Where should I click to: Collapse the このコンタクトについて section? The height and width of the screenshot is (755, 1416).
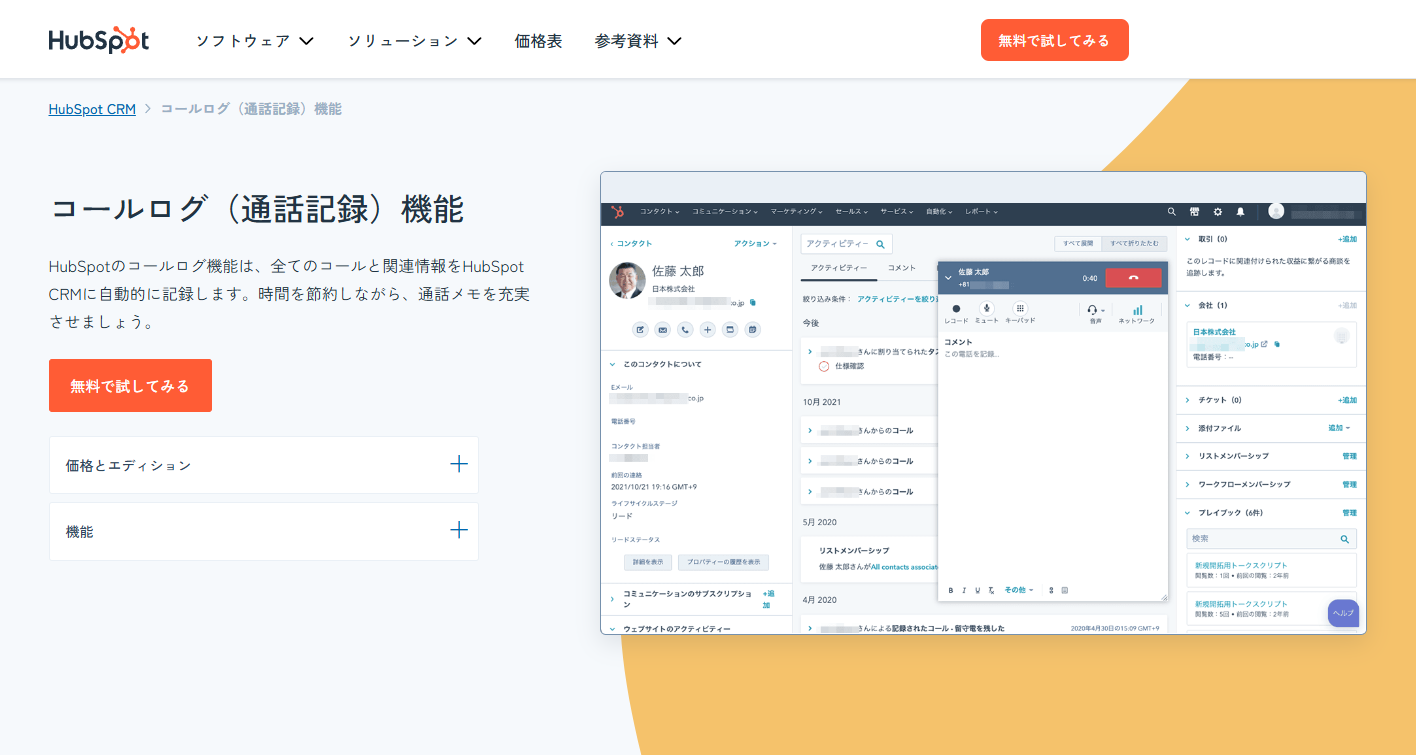pyautogui.click(x=613, y=364)
